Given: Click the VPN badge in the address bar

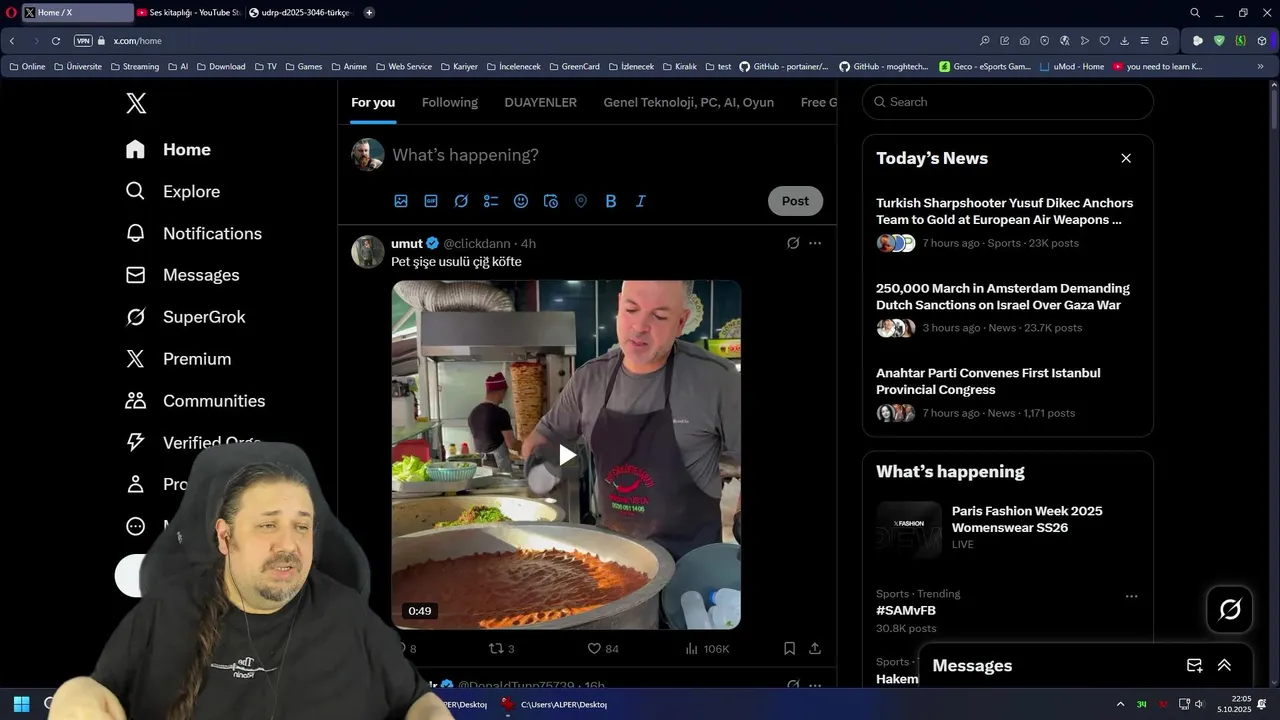Looking at the screenshot, I should pos(83,41).
